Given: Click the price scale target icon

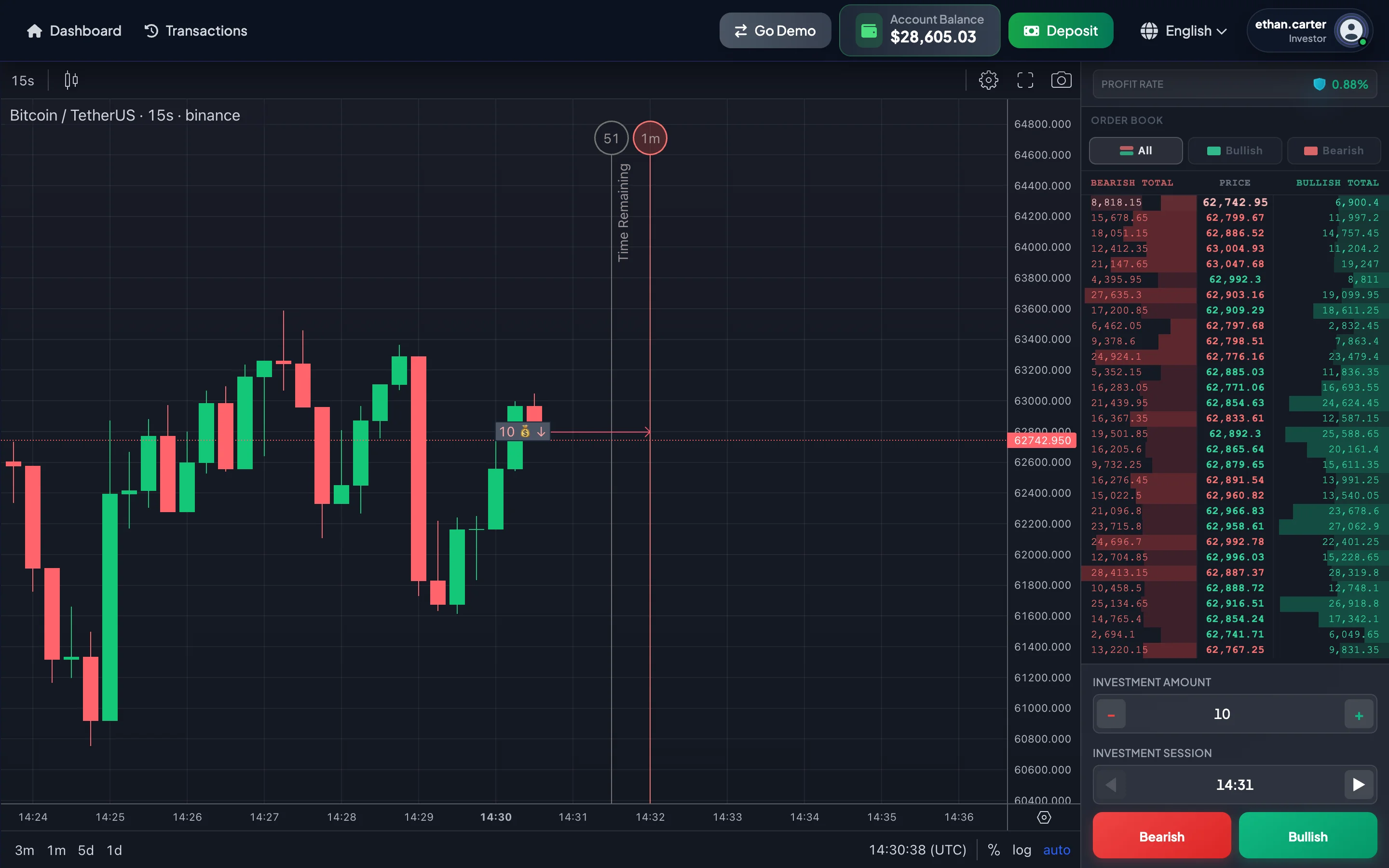Looking at the screenshot, I should tap(1044, 817).
